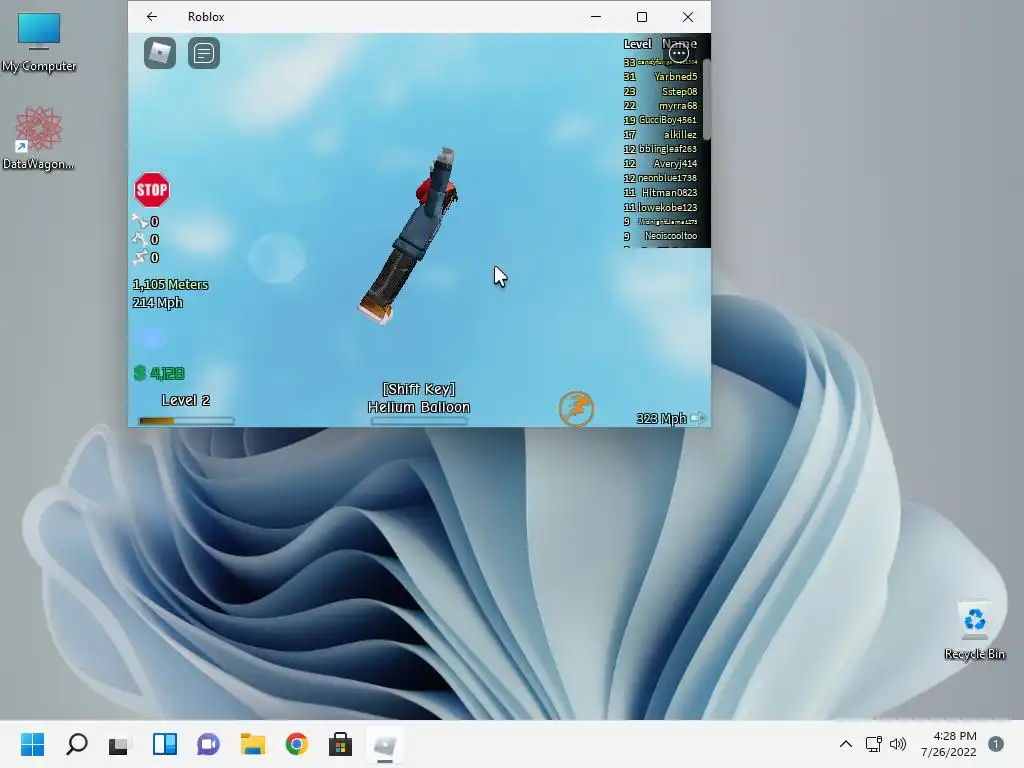Click the Helium Balloon Shift Key label
The height and width of the screenshot is (768, 1024).
tap(419, 398)
